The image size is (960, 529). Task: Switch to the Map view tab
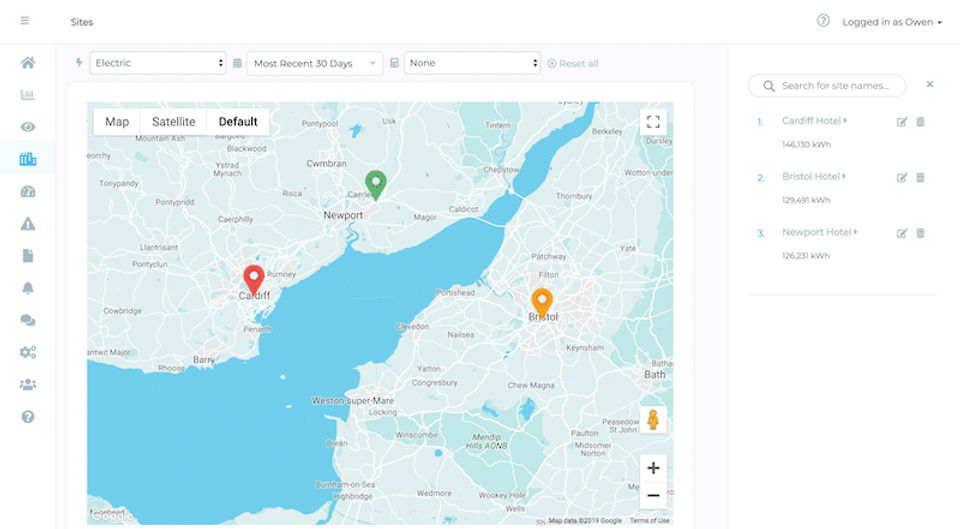(117, 122)
